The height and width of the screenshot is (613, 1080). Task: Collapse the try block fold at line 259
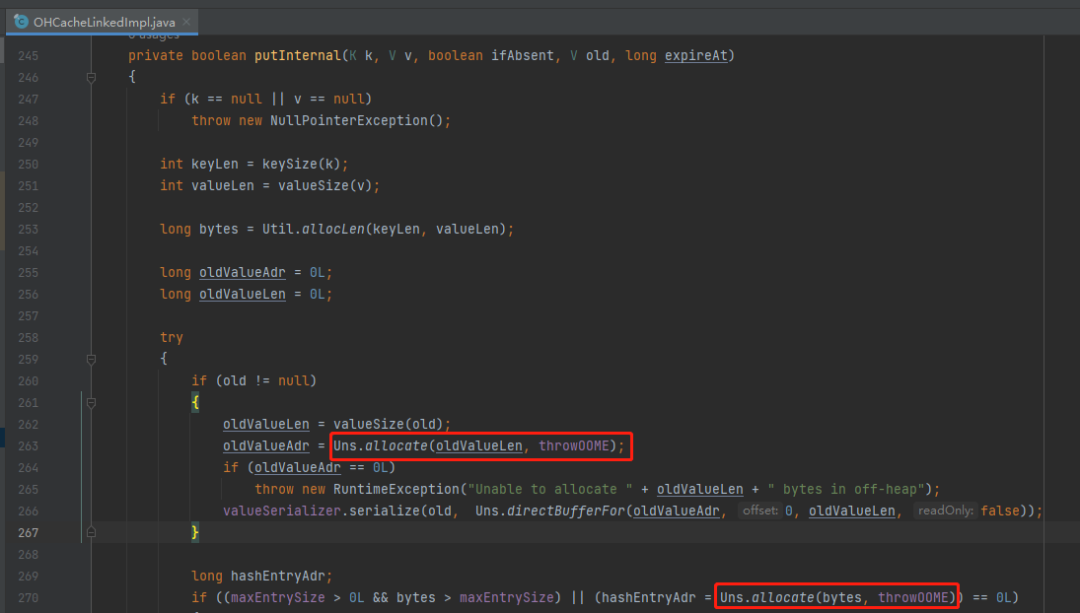click(x=91, y=360)
